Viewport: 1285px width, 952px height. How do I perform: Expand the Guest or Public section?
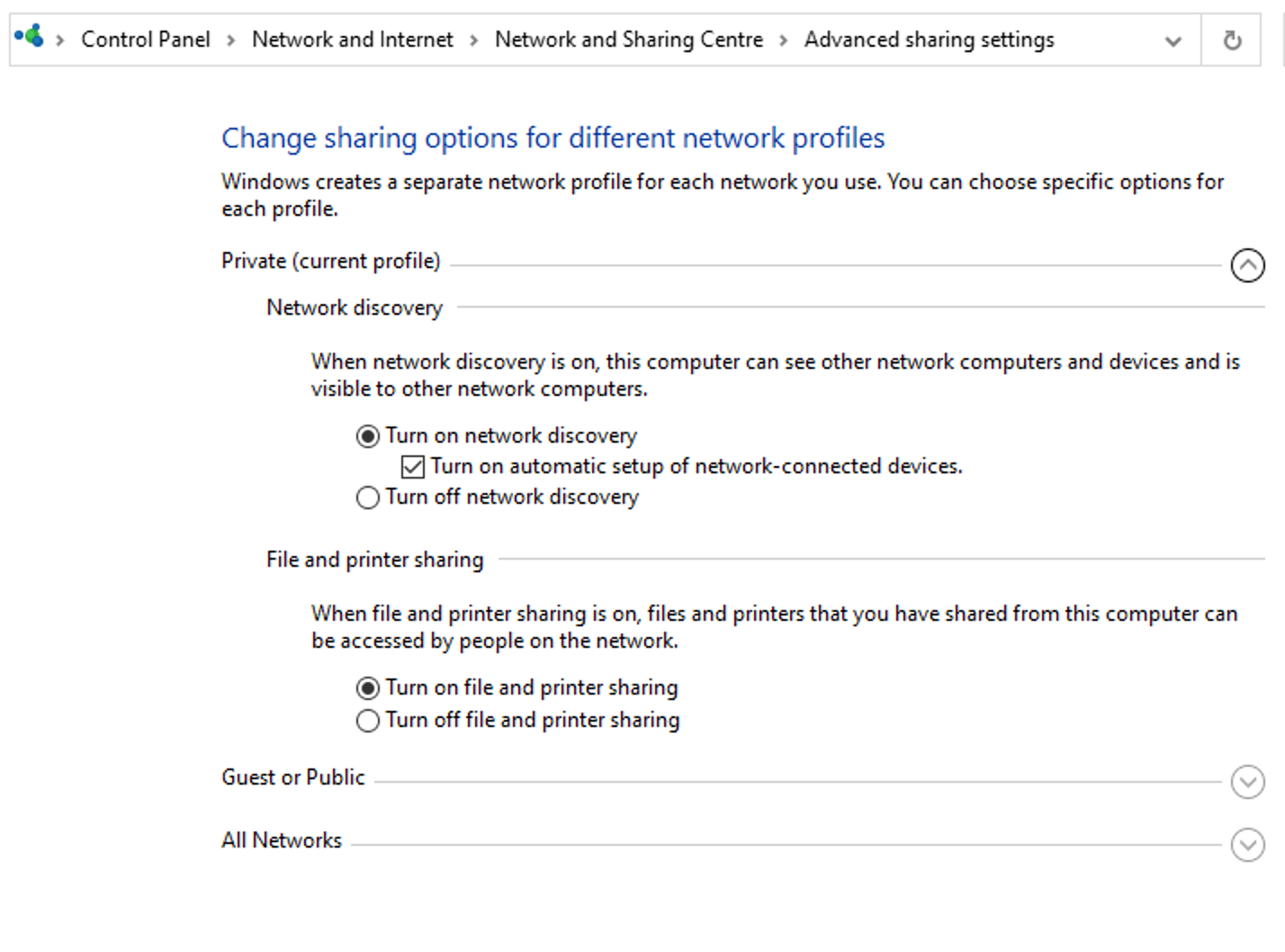(1247, 781)
